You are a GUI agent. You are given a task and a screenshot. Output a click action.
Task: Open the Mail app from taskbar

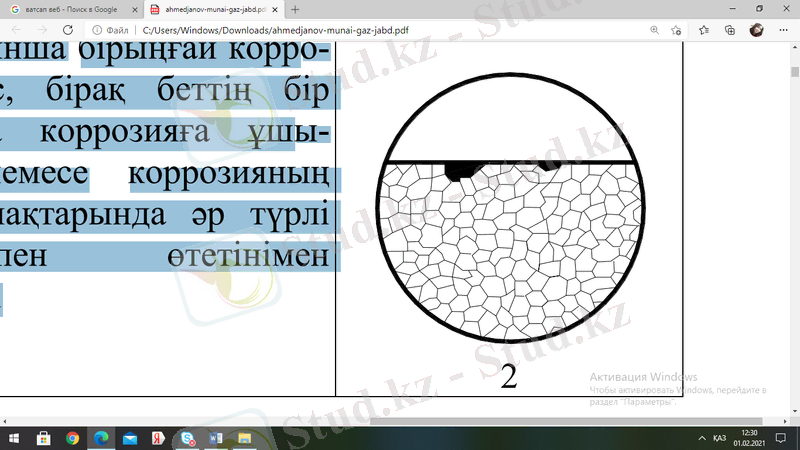point(130,438)
